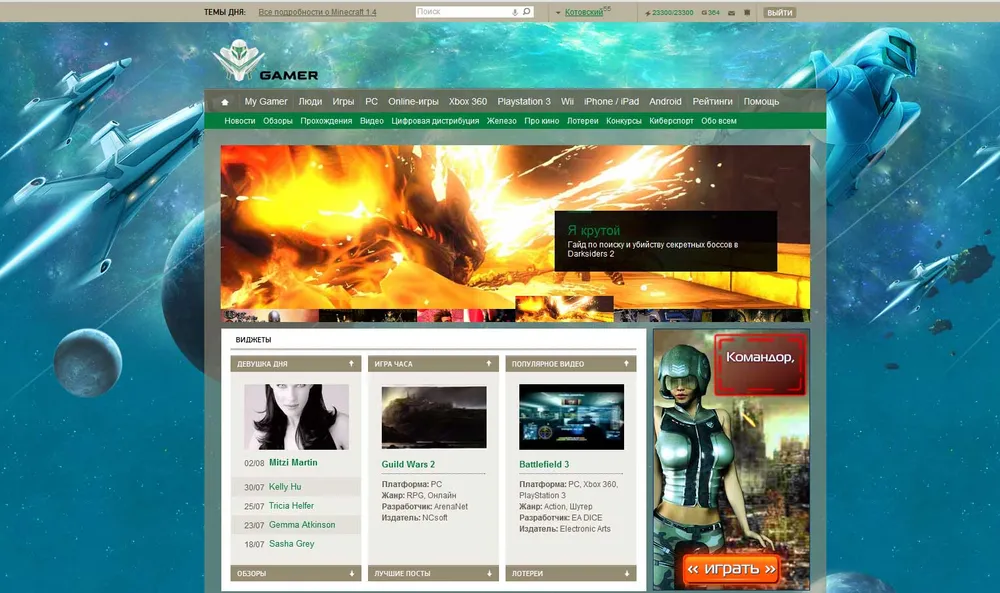Open the Tricia Helfer link
This screenshot has height=593, width=1000.
point(291,506)
